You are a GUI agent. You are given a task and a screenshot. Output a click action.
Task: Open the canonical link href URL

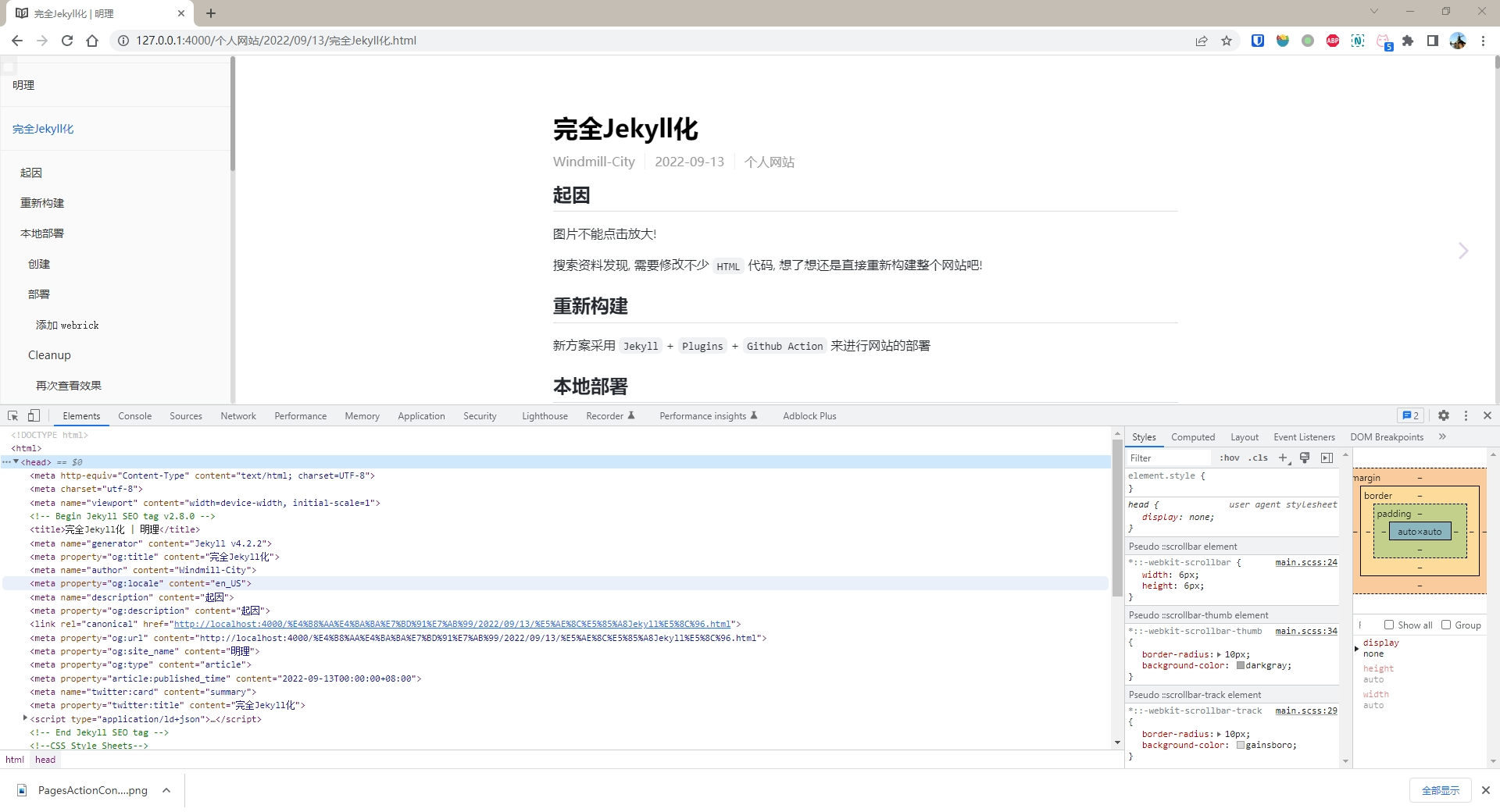[x=452, y=625]
